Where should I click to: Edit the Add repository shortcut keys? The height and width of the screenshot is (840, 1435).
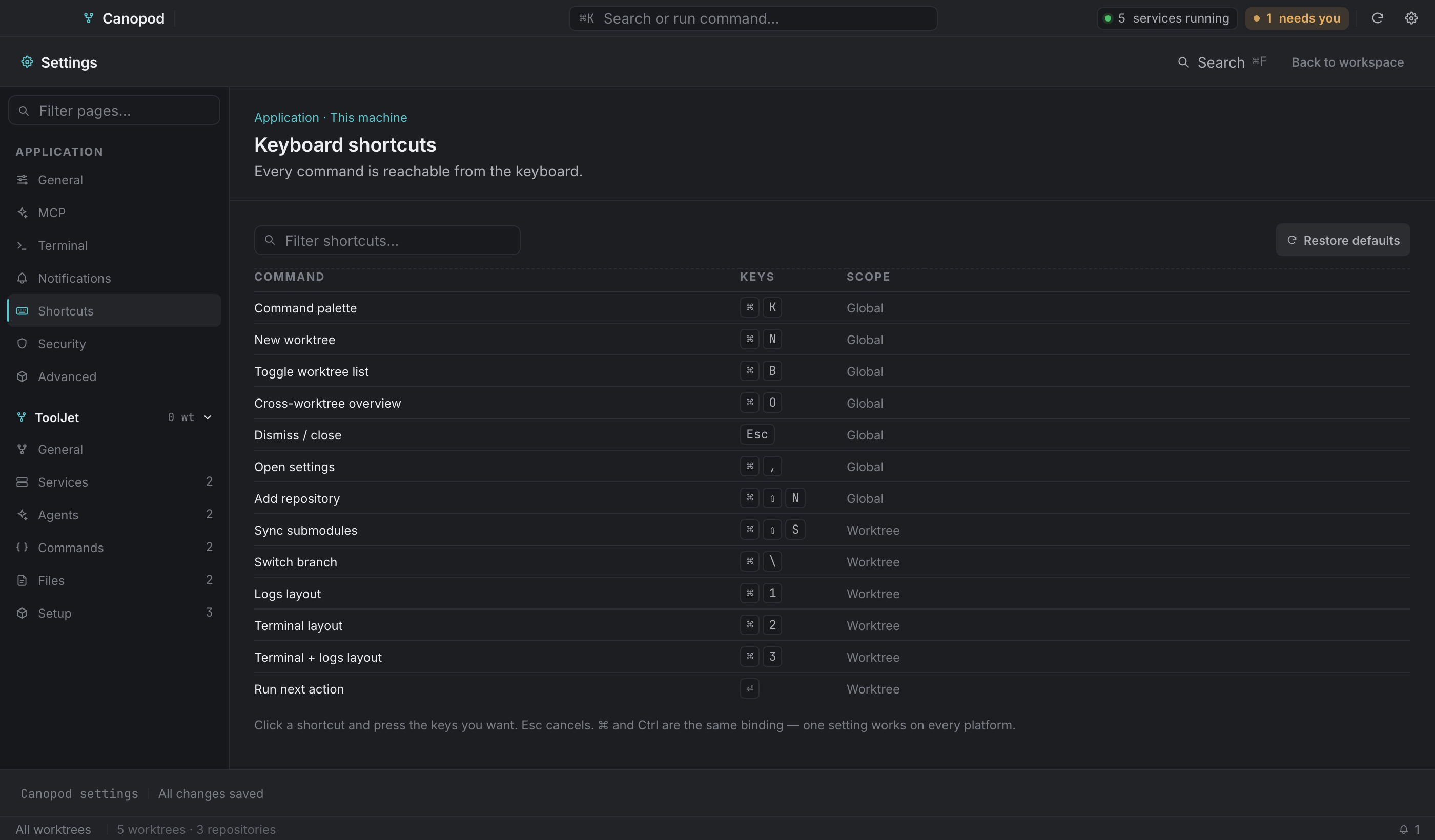(772, 498)
